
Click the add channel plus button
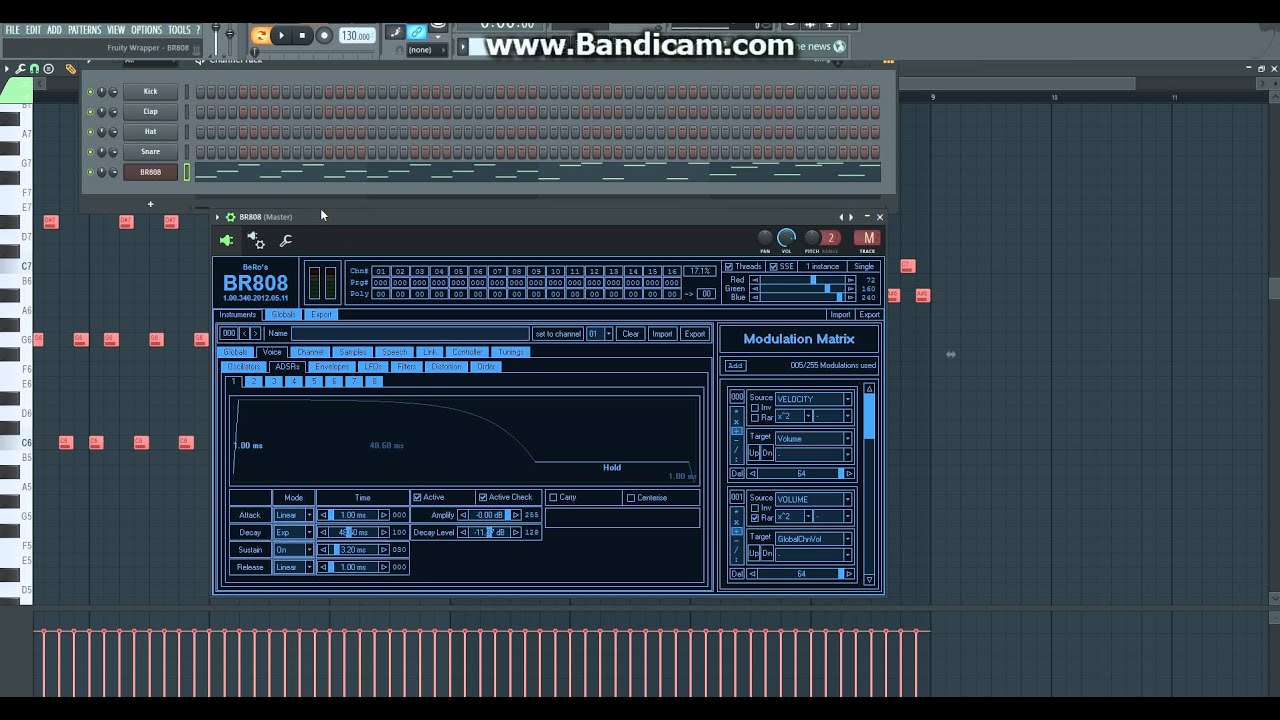150,204
